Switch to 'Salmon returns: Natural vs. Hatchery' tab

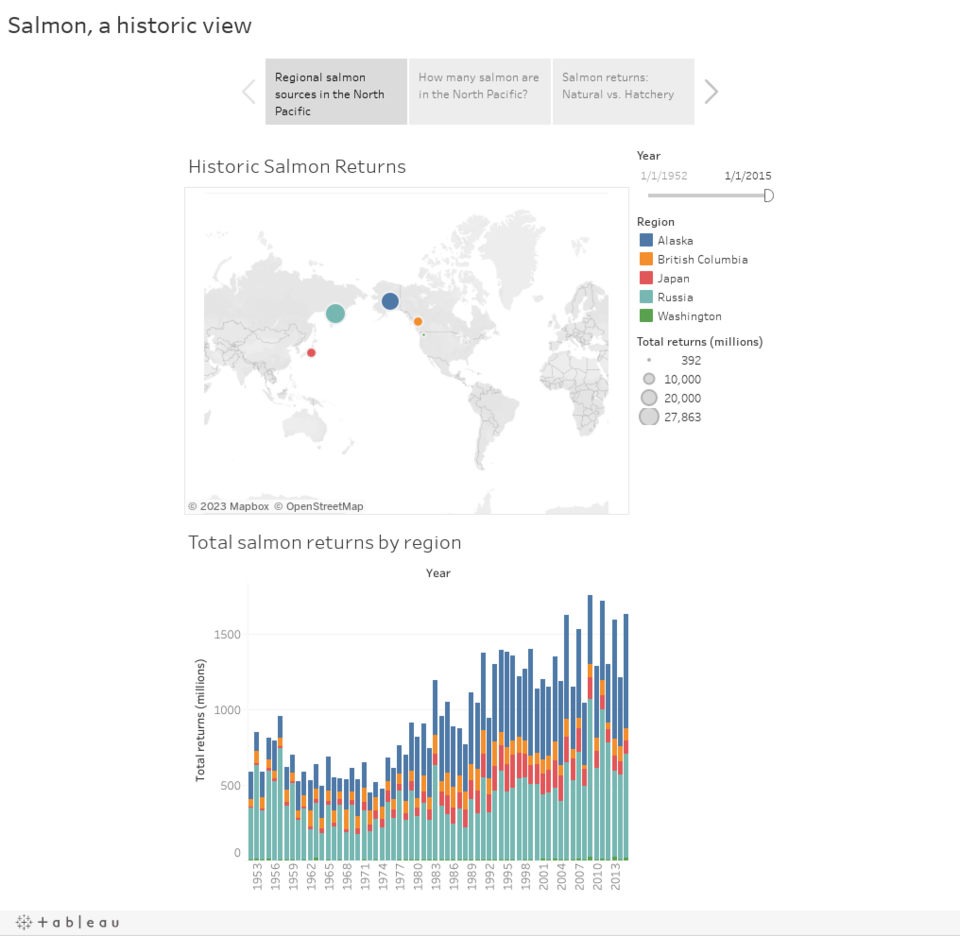pos(623,92)
